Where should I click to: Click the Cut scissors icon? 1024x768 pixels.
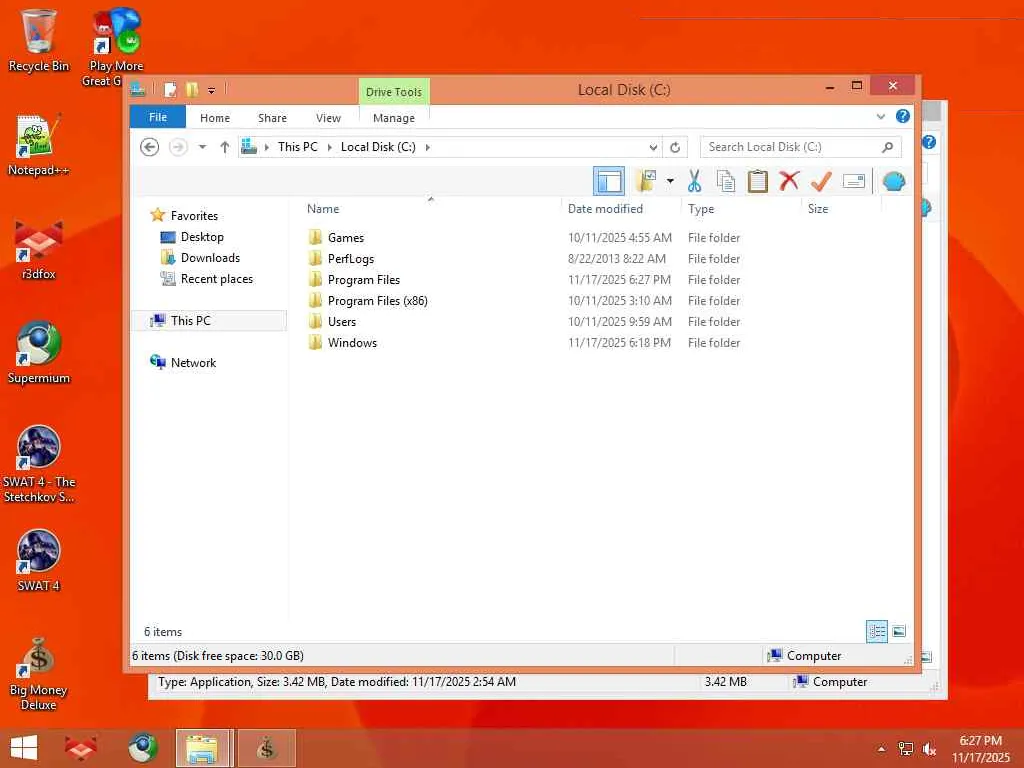[x=694, y=181]
